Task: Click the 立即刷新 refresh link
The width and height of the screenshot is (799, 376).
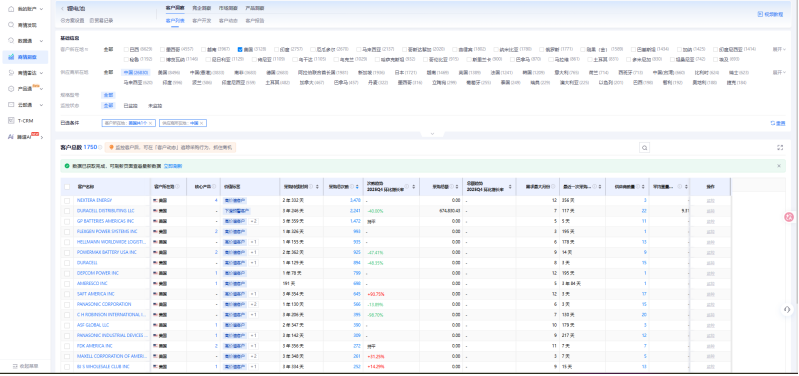Action: click(173, 166)
